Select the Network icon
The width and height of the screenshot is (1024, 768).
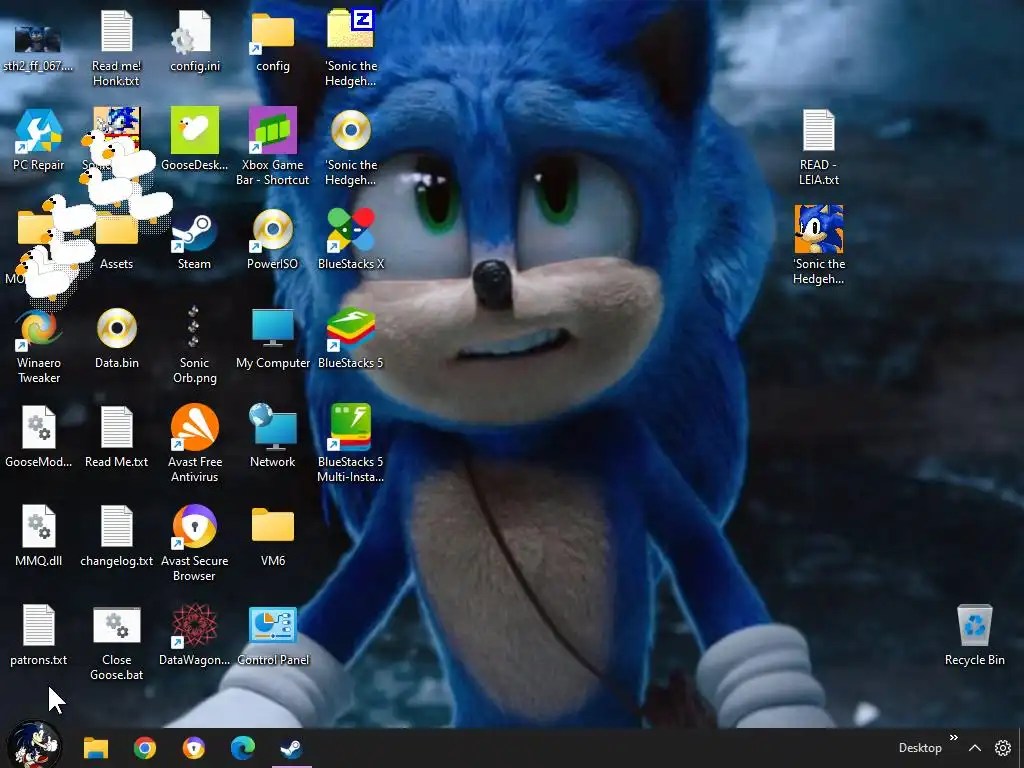[x=272, y=427]
